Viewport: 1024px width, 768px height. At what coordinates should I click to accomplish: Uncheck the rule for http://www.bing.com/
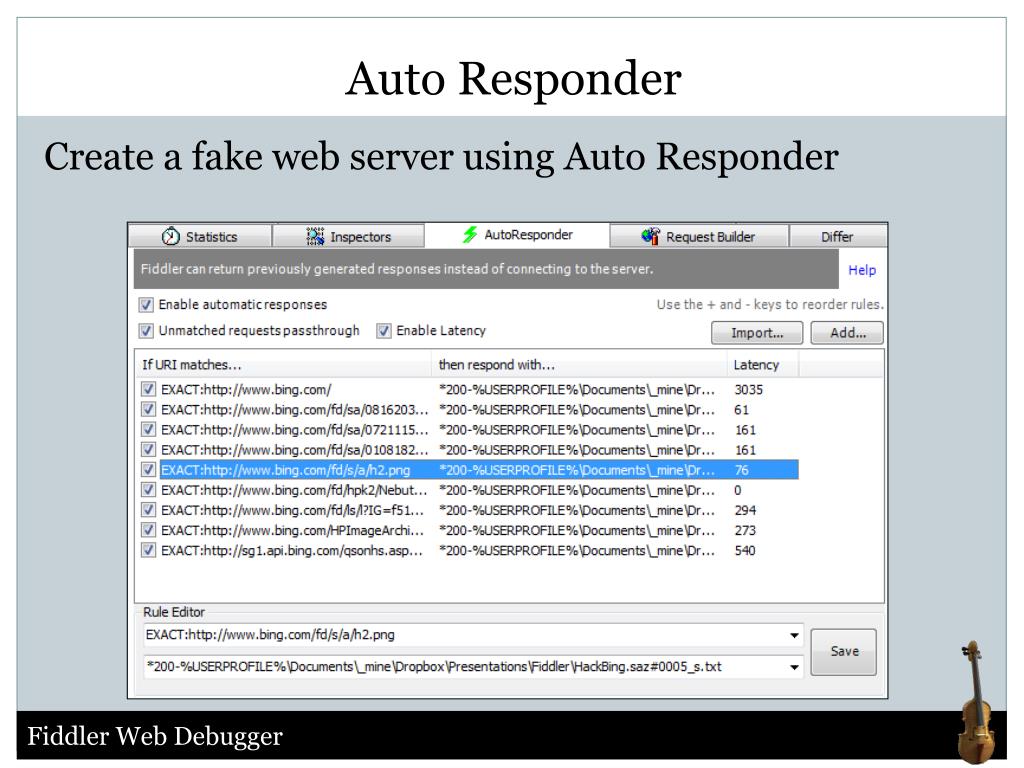148,390
